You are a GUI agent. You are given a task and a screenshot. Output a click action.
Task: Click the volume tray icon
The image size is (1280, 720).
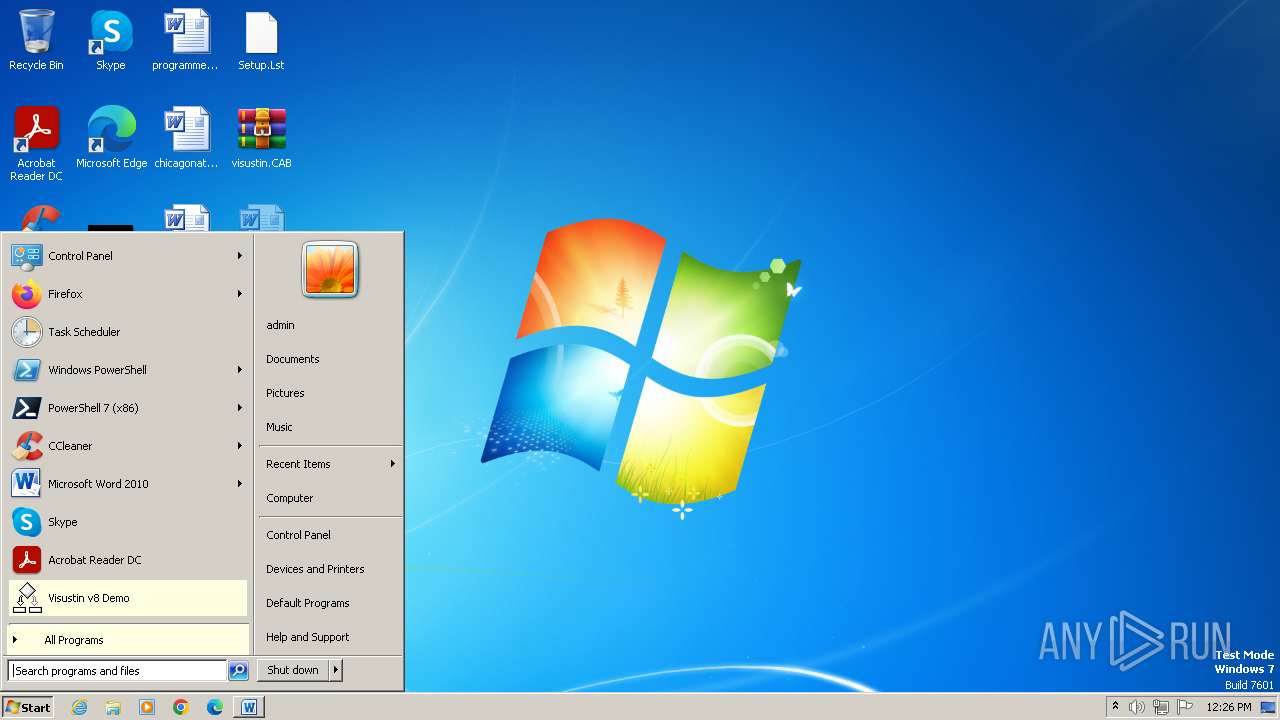pos(1137,707)
